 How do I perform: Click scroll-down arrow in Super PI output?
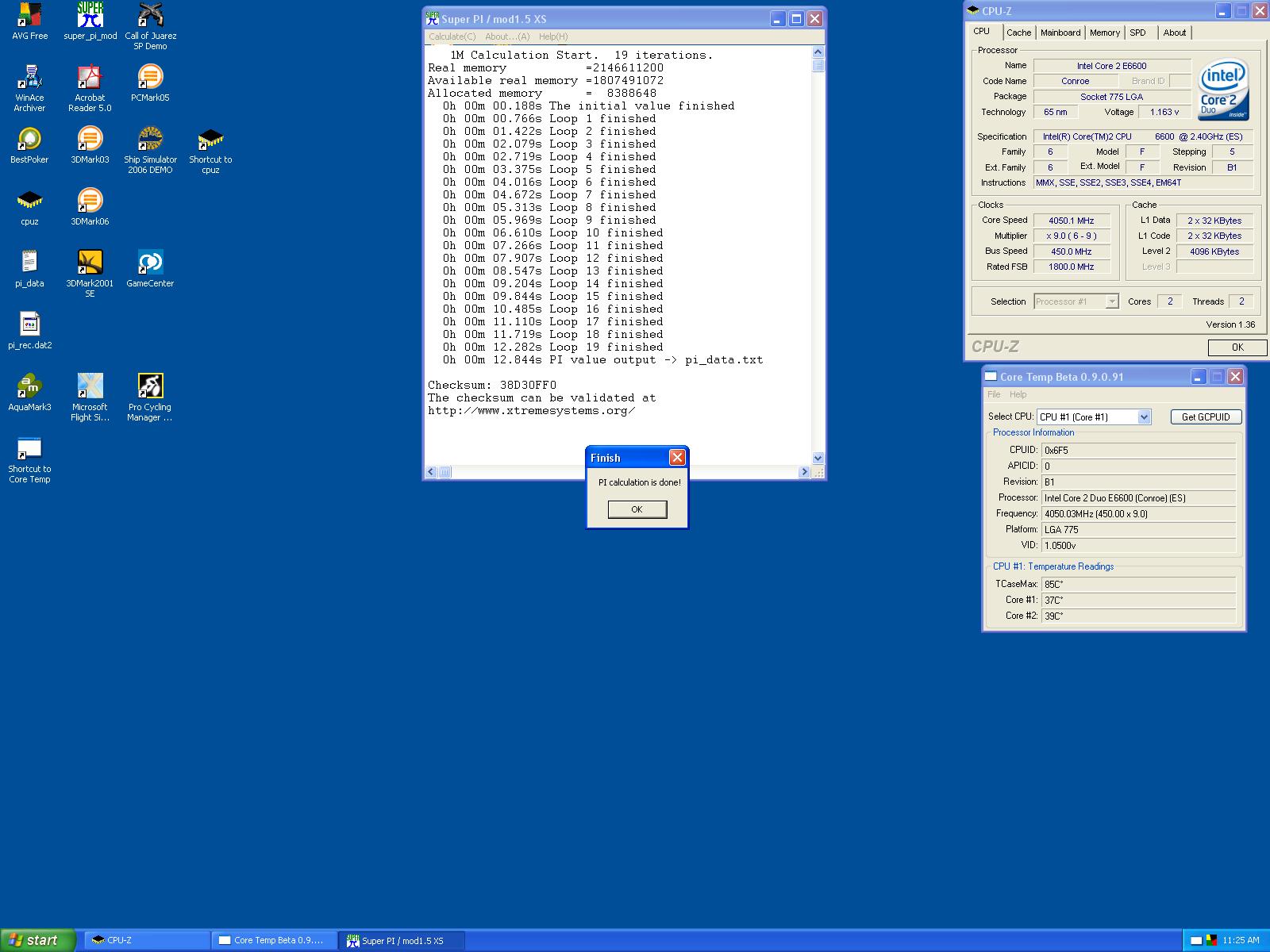point(818,458)
